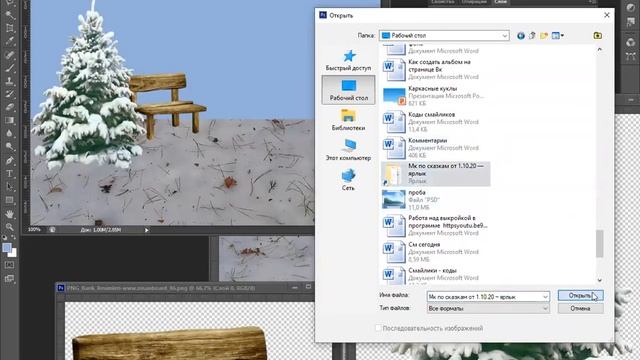Select the Clone Stamp tool
Screen dimensions: 640x360
coord(10,81)
